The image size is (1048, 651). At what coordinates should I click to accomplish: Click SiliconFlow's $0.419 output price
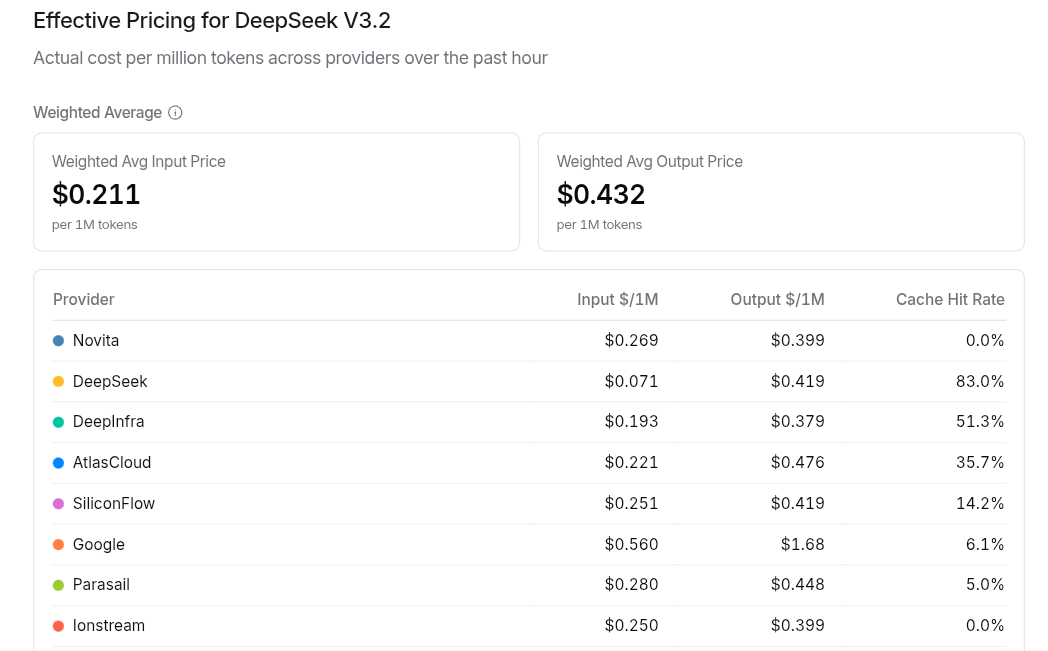[797, 504]
